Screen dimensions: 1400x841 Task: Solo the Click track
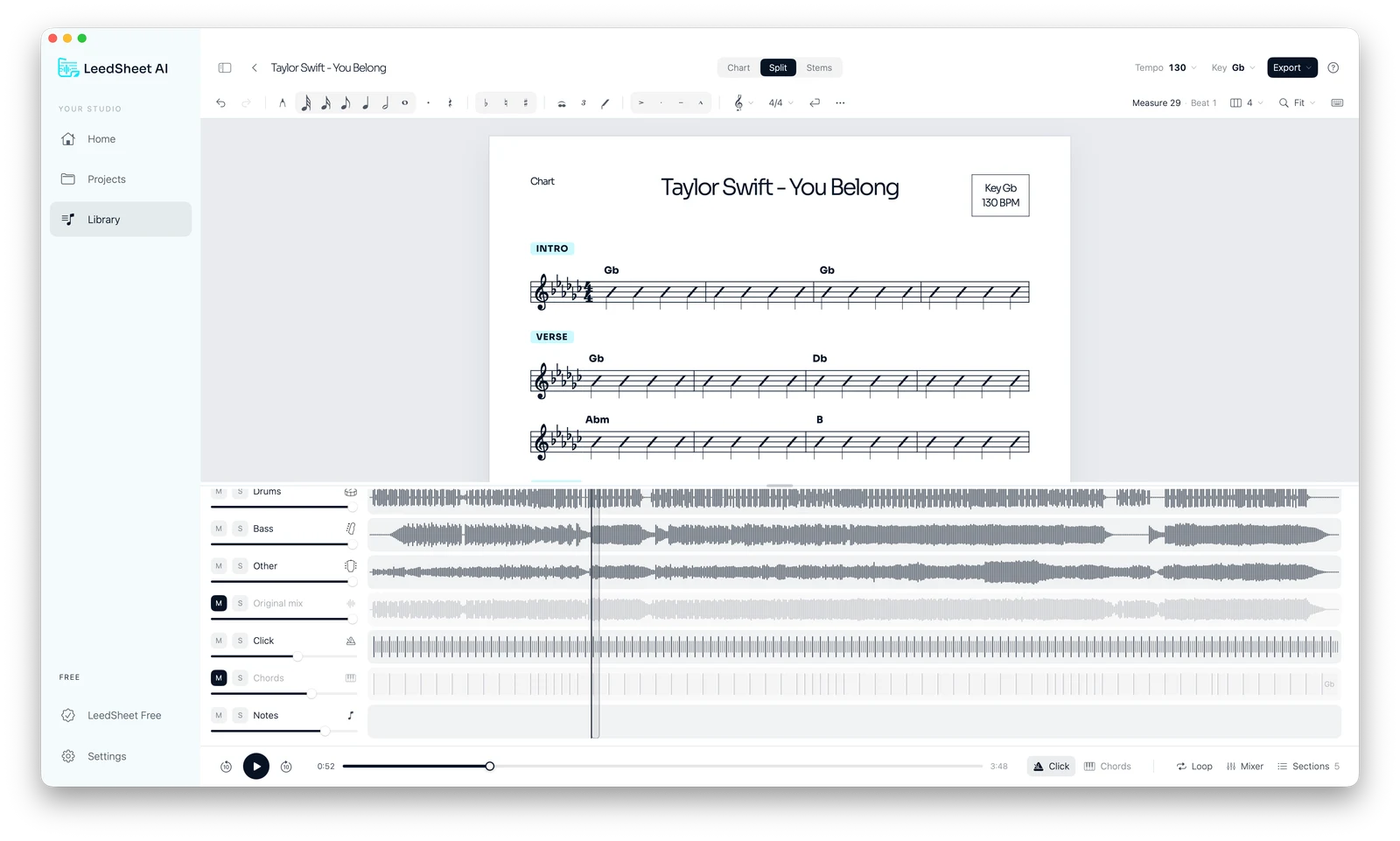(x=241, y=641)
